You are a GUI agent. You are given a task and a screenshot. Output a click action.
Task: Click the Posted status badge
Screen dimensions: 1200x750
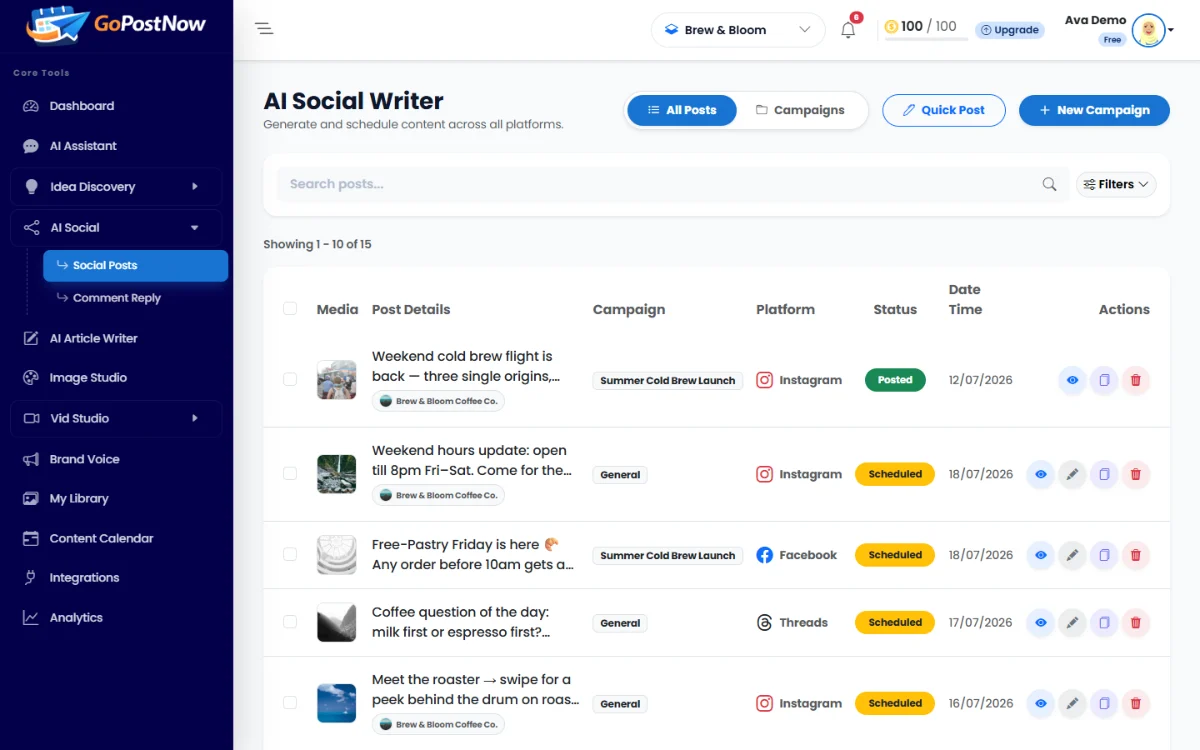[895, 380]
